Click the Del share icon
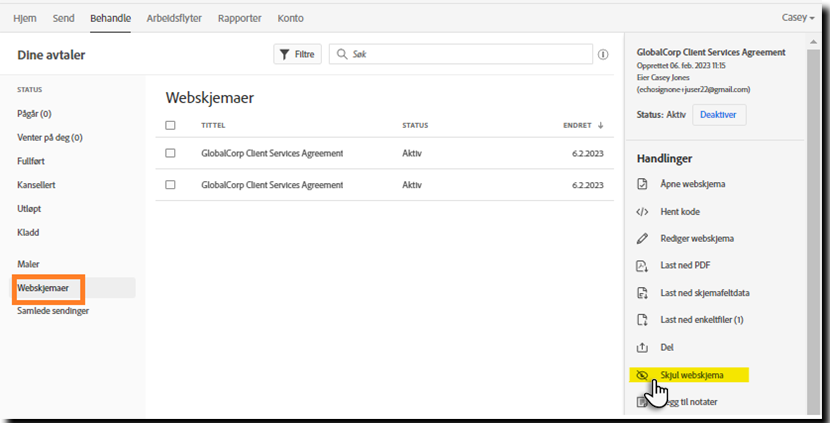This screenshot has width=830, height=423. (x=642, y=347)
